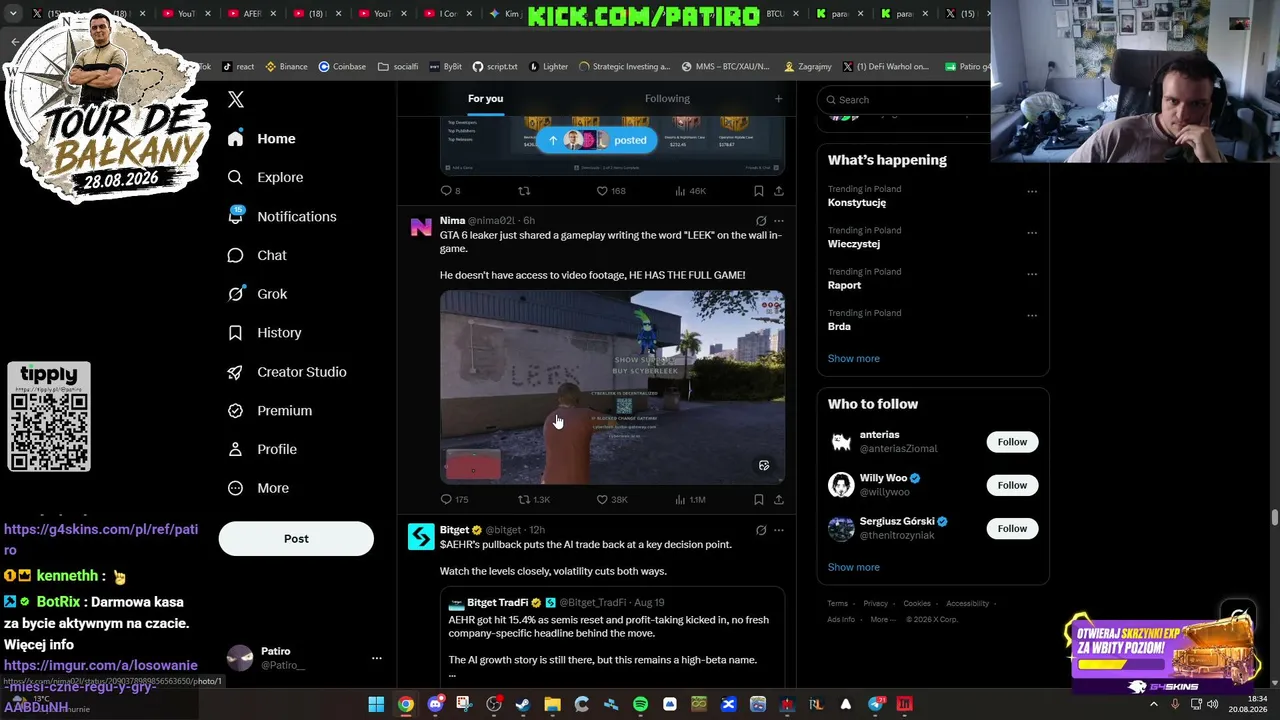This screenshot has width=1280, height=720.
Task: Open the socialfi bookmarks folder
Action: coord(398,67)
